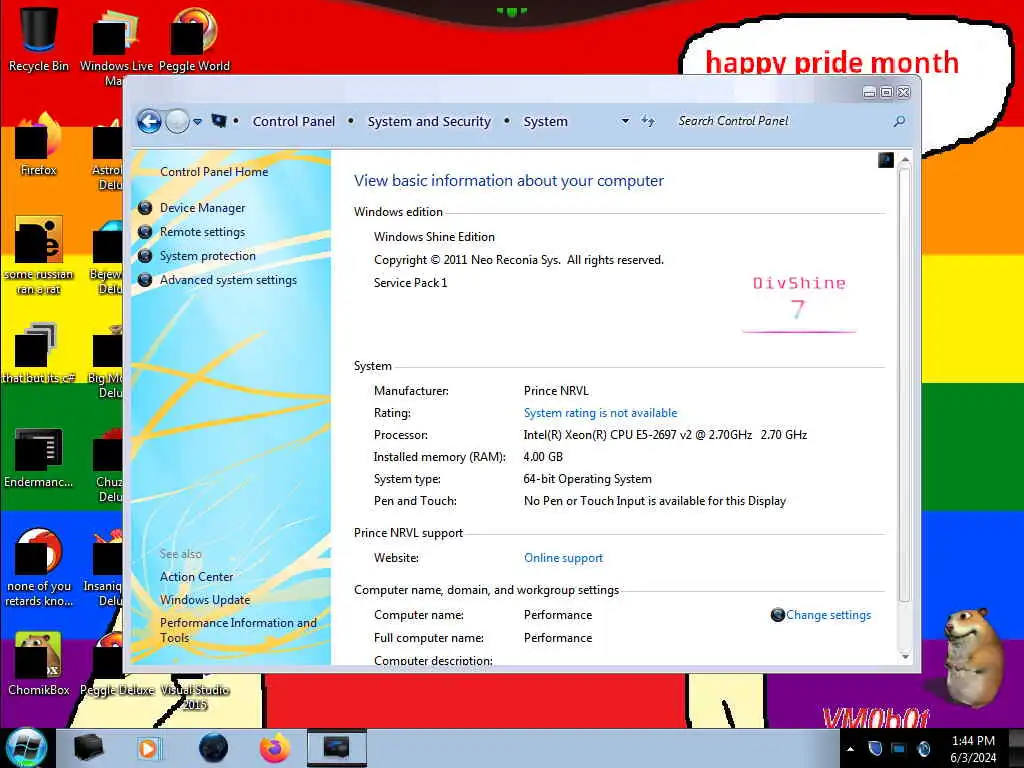Open the media player taskbar icon
The height and width of the screenshot is (768, 1024).
pyautogui.click(x=148, y=748)
